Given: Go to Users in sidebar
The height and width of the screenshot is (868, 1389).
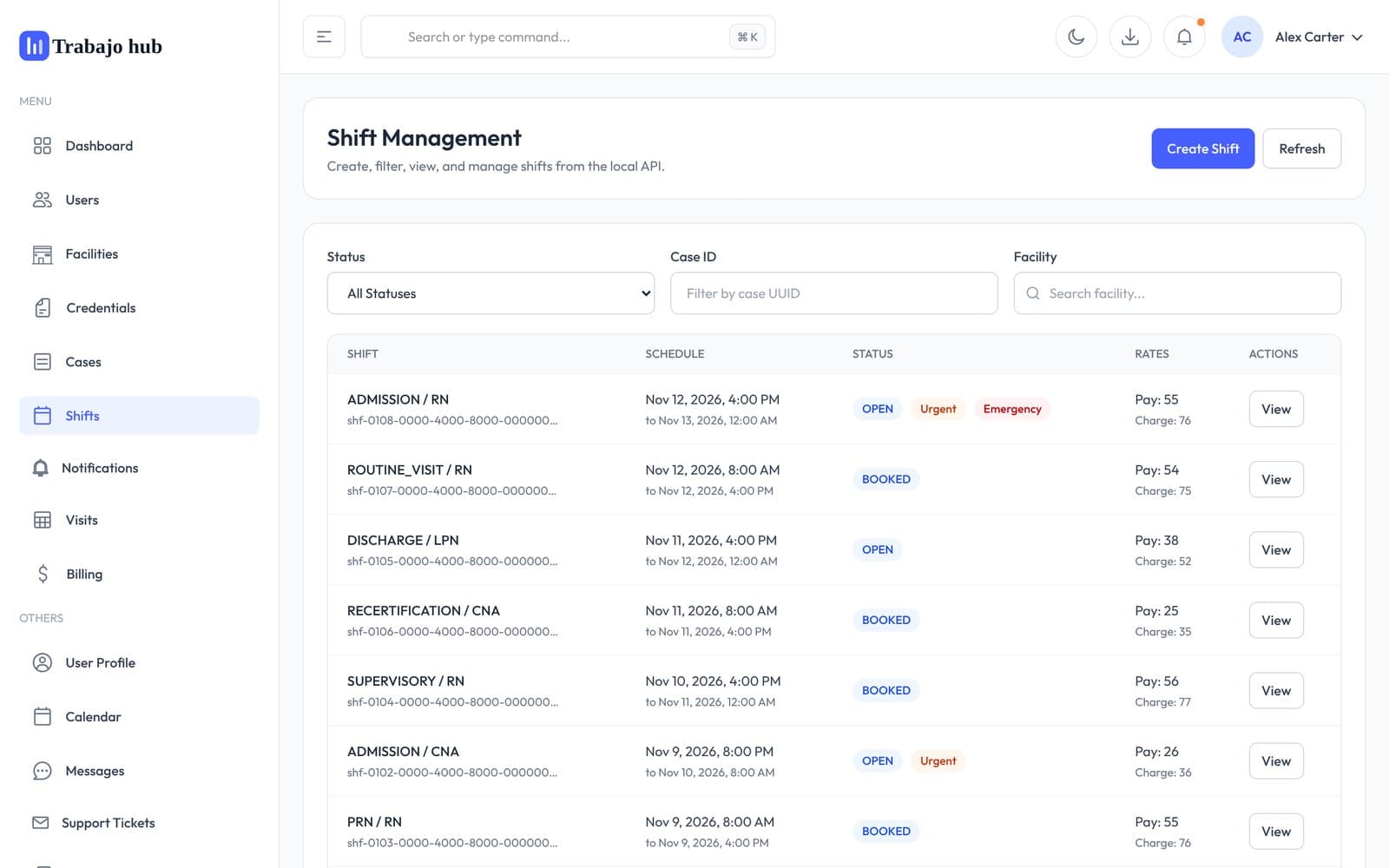Looking at the screenshot, I should [x=139, y=200].
